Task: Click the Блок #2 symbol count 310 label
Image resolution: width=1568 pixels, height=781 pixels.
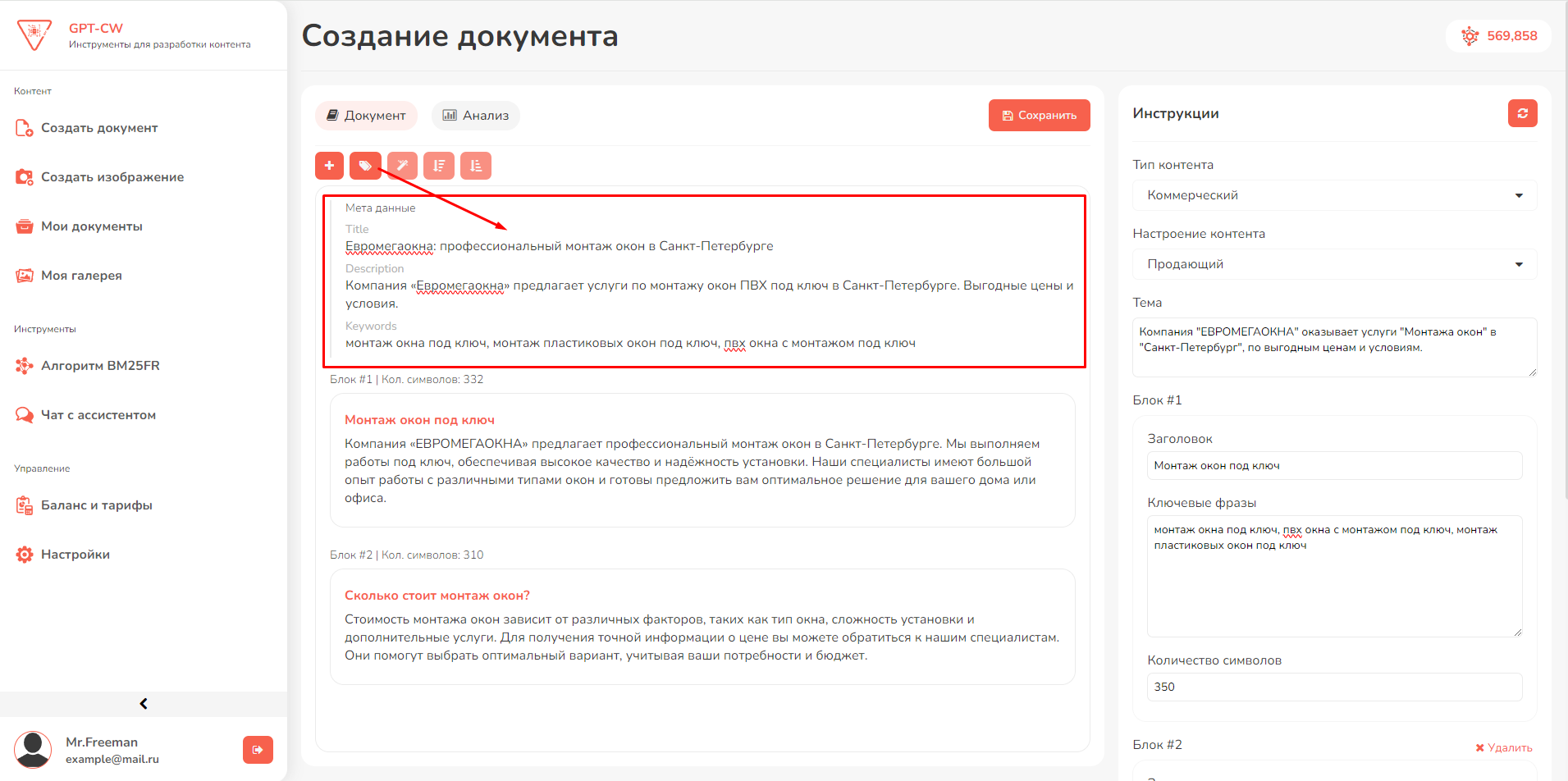Action: [407, 555]
